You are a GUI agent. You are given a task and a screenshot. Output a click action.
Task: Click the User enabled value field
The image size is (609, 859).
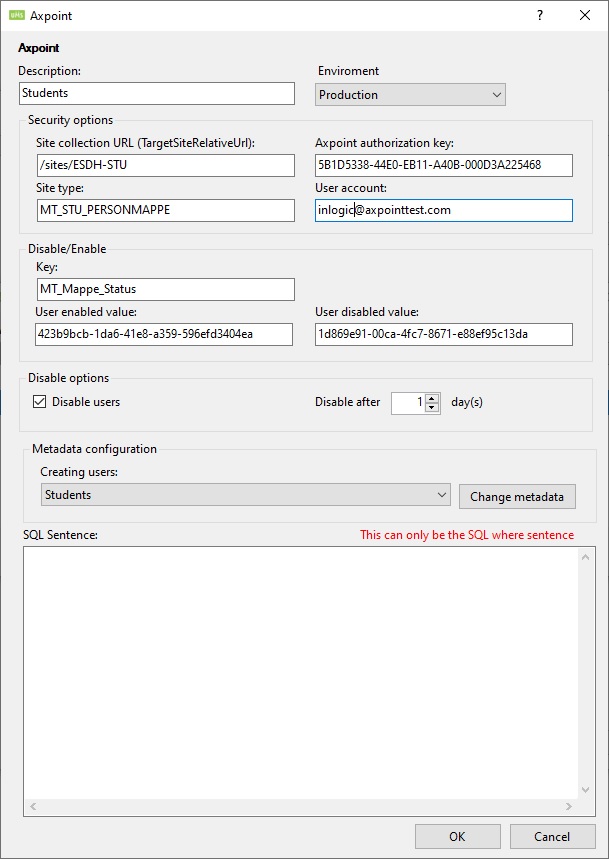pos(164,334)
